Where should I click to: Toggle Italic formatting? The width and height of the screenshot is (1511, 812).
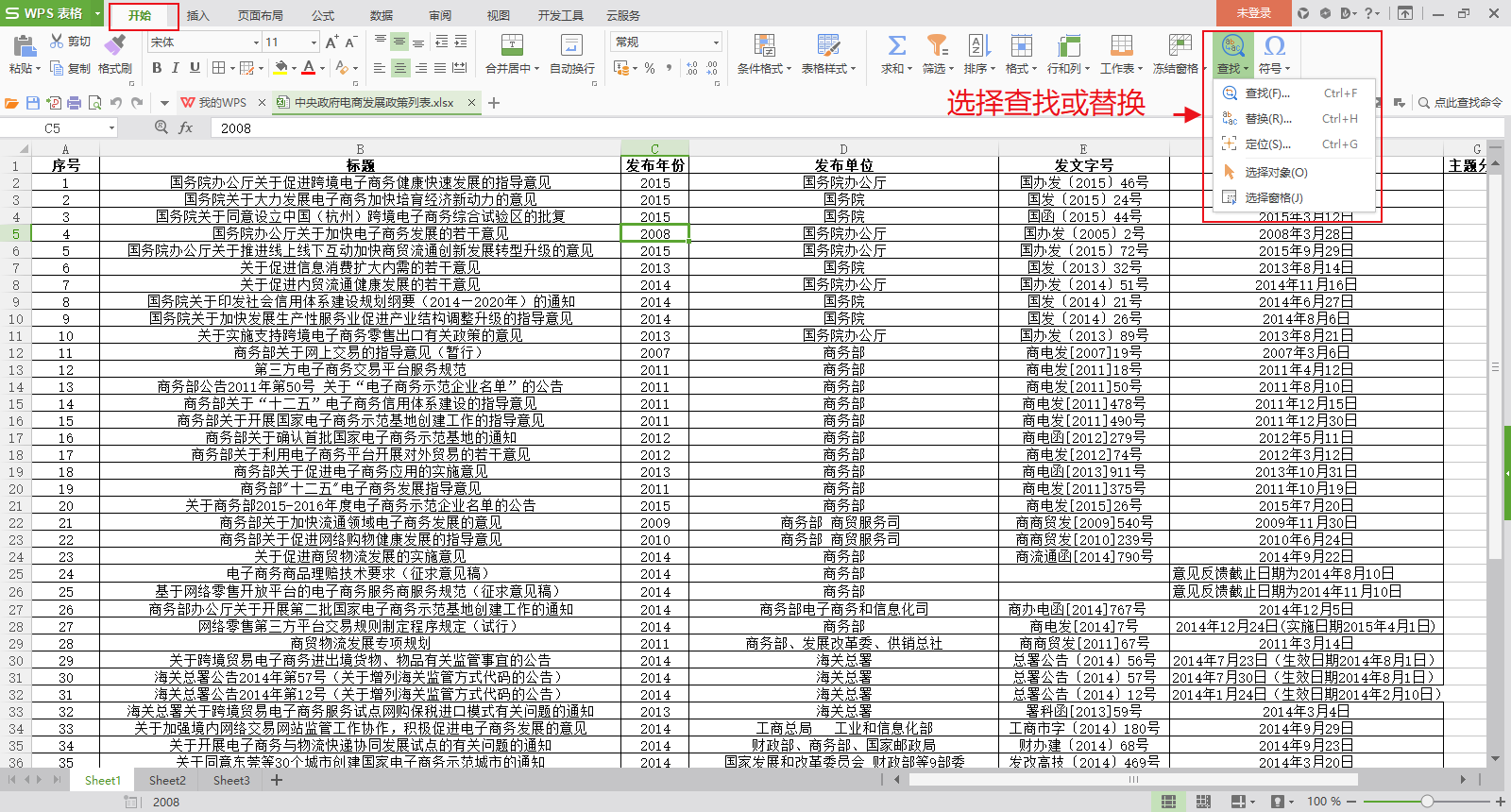176,68
